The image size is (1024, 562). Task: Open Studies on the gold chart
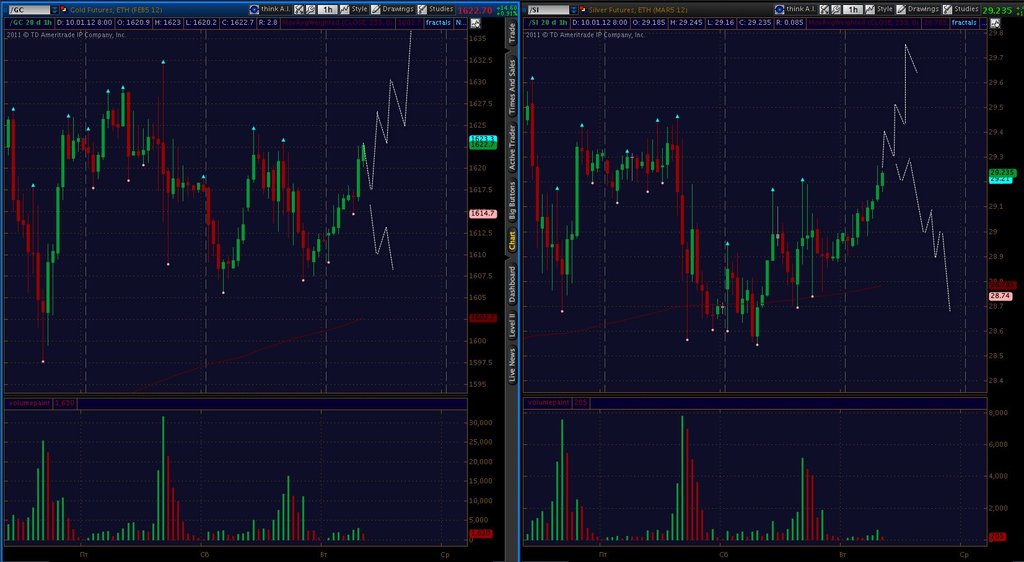tap(436, 9)
